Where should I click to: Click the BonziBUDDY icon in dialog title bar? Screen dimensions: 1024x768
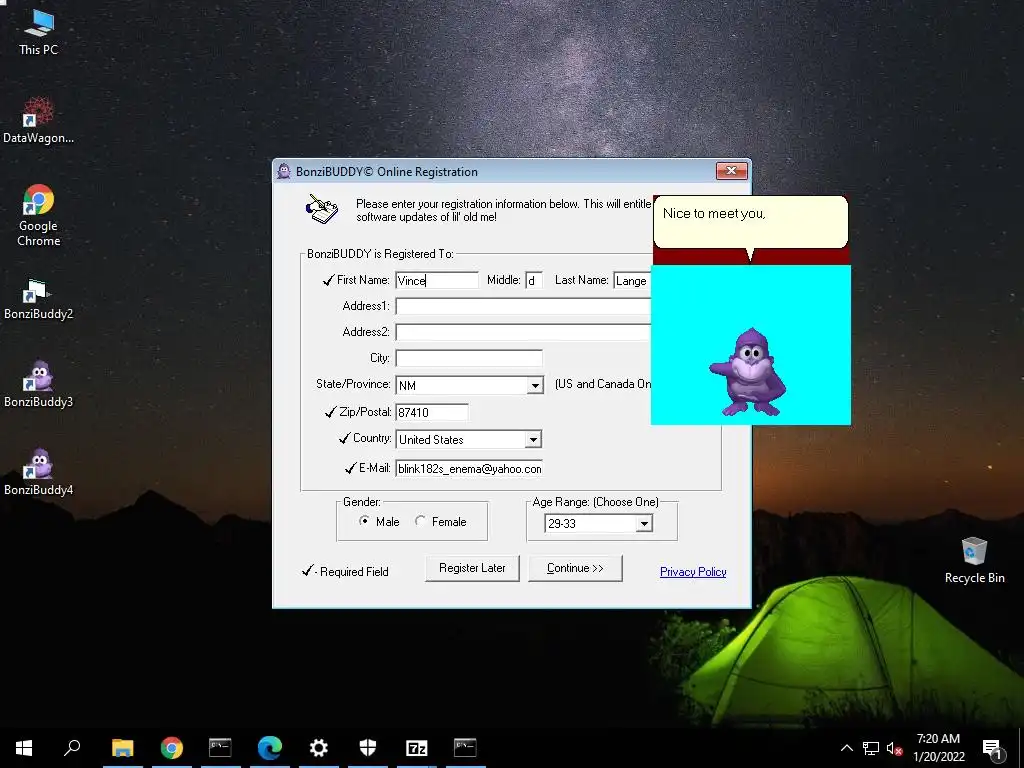283,172
